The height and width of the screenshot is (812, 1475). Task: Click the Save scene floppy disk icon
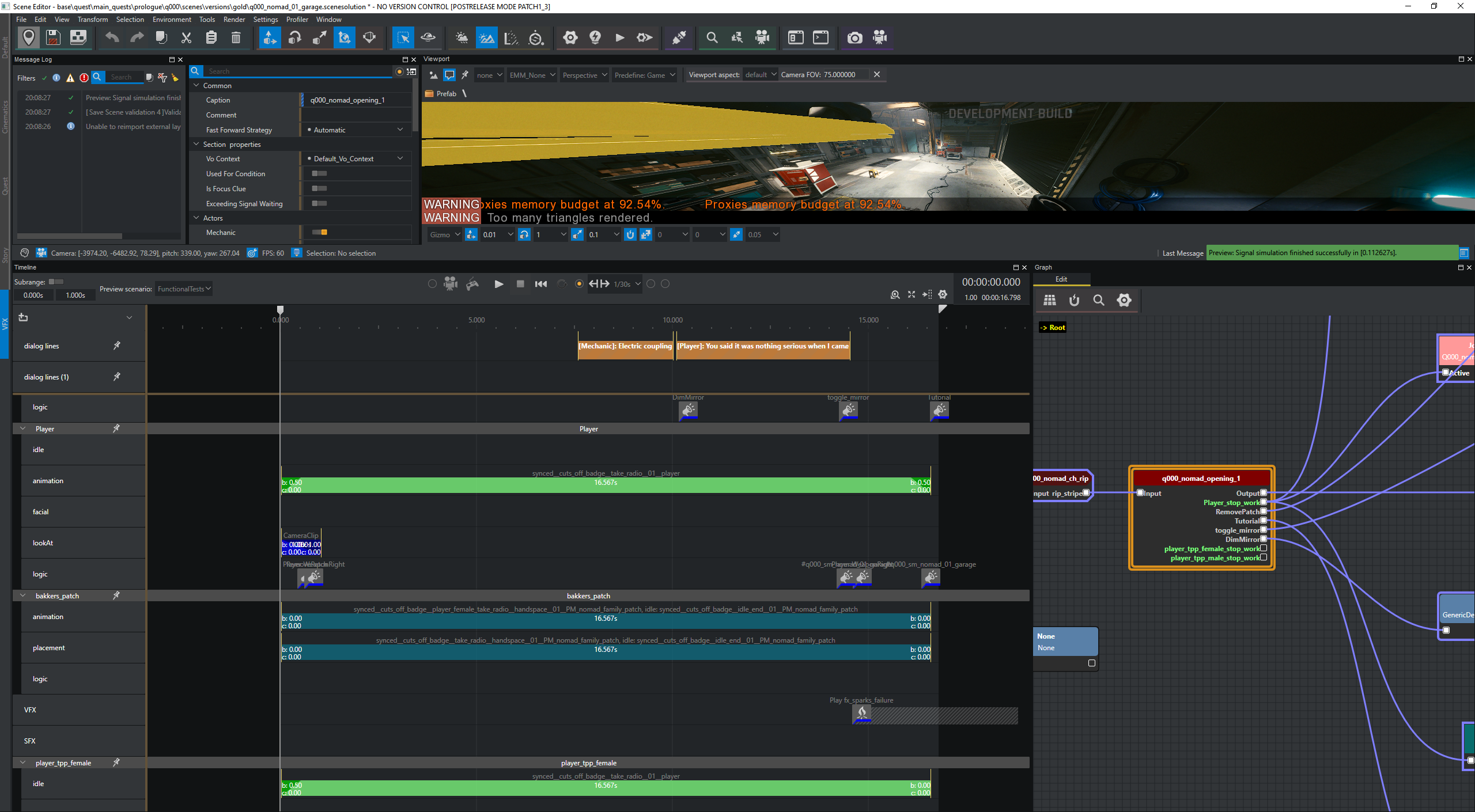53,38
